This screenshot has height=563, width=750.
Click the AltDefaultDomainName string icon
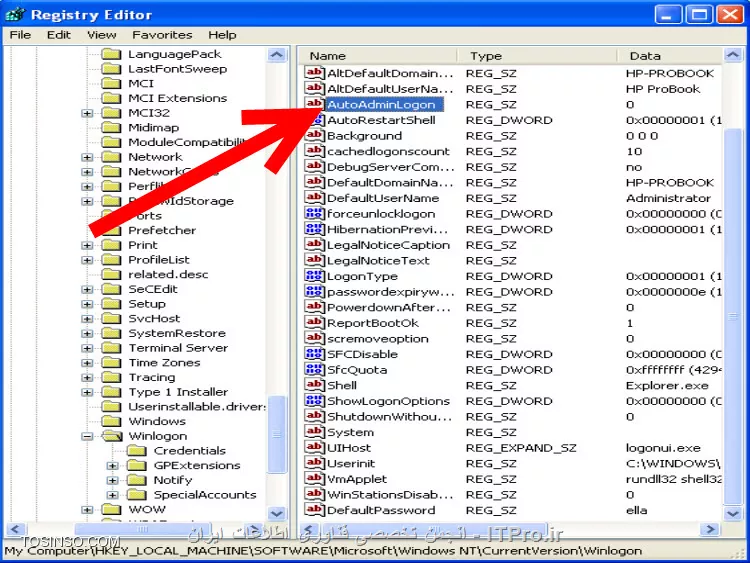pos(314,73)
